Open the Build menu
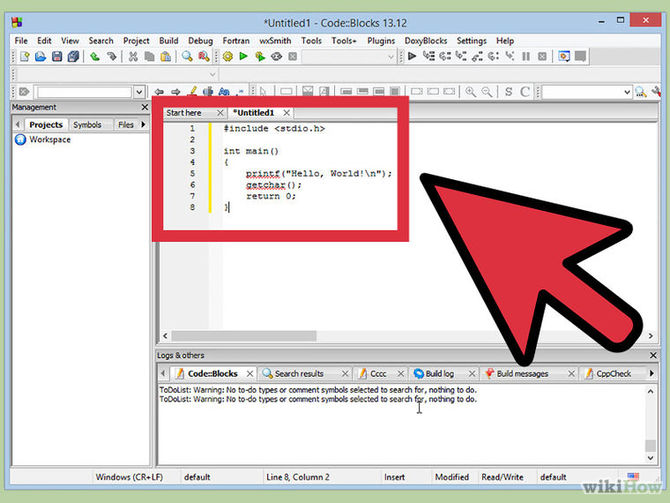670x503 pixels. point(169,41)
